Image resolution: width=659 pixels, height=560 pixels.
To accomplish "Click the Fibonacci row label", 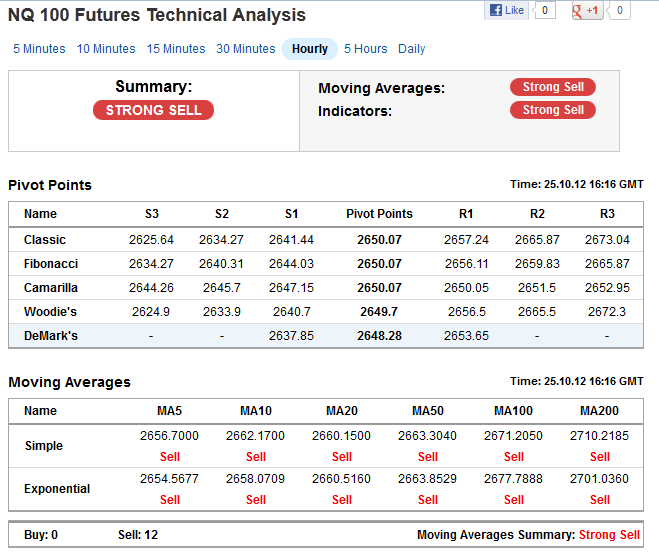I will (51, 264).
